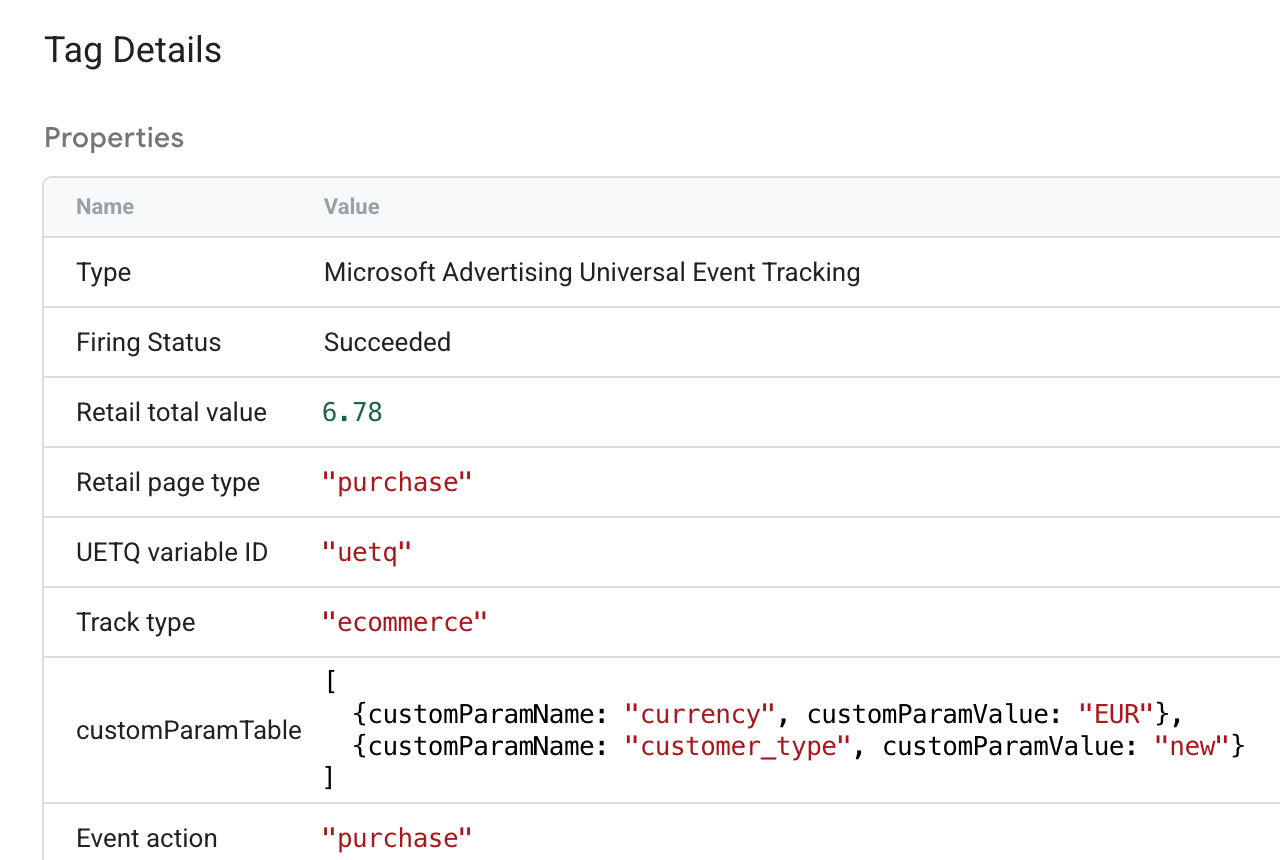Click the "uetq" string value

click(367, 552)
